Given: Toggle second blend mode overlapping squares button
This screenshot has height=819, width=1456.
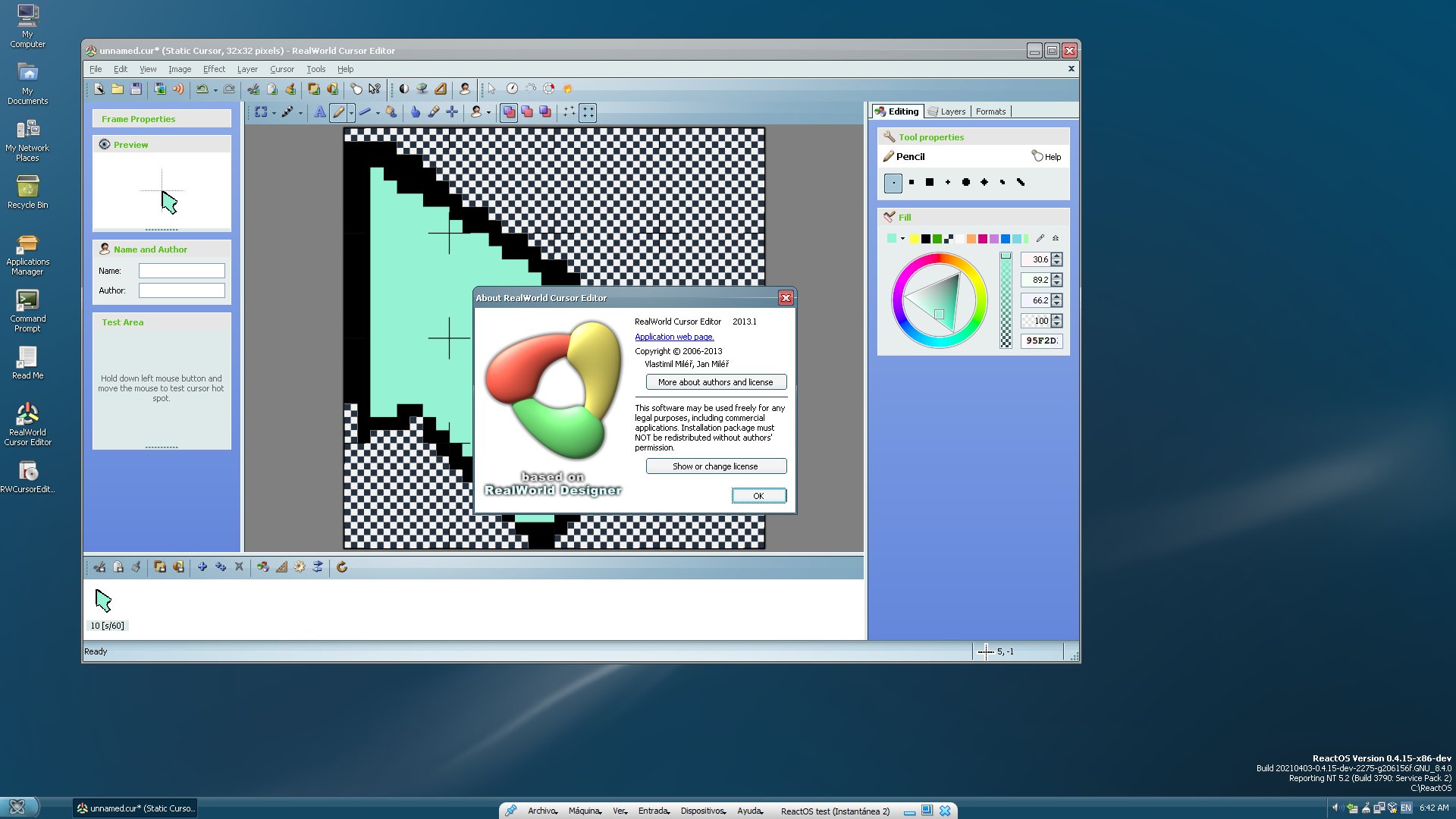Looking at the screenshot, I should pos(527,112).
